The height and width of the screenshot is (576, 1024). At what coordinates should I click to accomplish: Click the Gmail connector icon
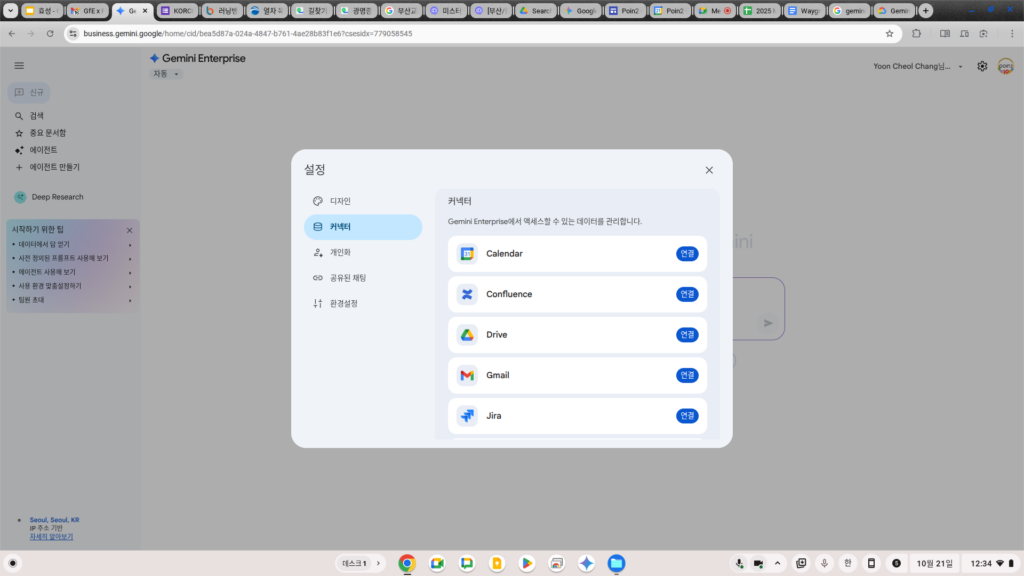467,375
